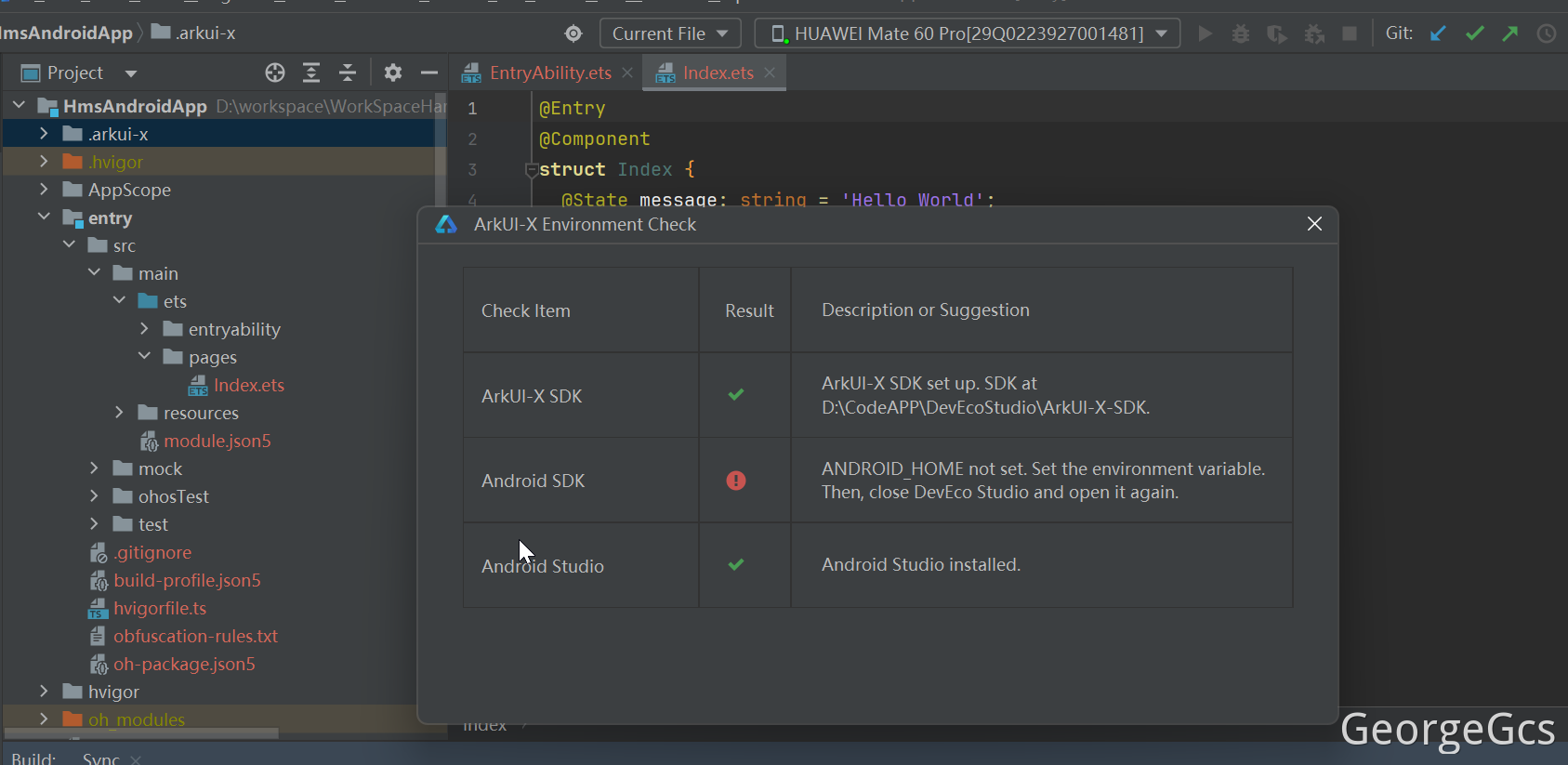The image size is (1568, 765).
Task: Open module.json5 in the project tree
Action: pyautogui.click(x=217, y=441)
